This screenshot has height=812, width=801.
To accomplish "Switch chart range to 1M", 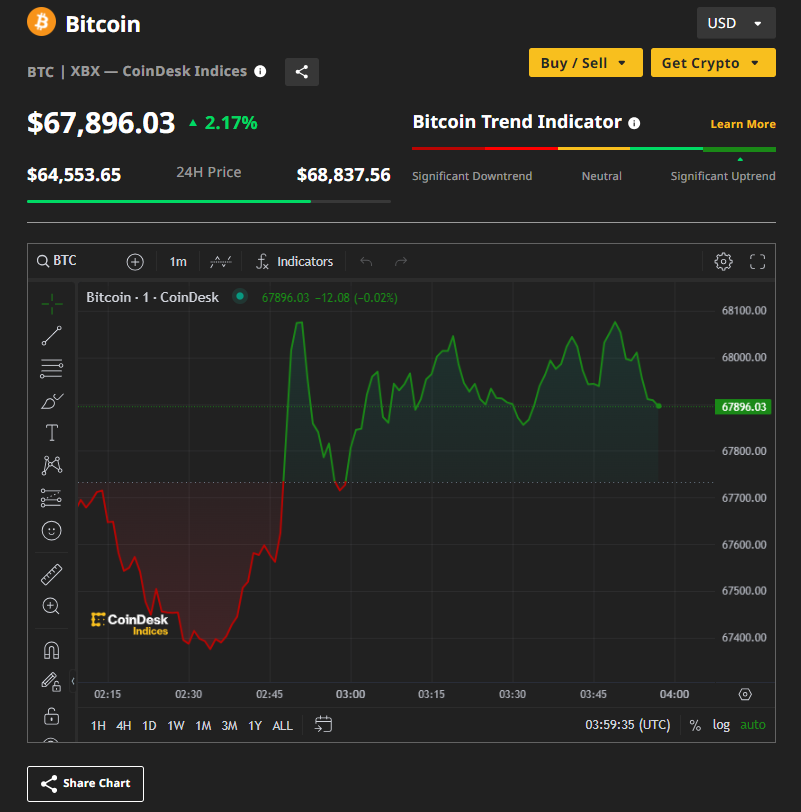I will pyautogui.click(x=203, y=726).
